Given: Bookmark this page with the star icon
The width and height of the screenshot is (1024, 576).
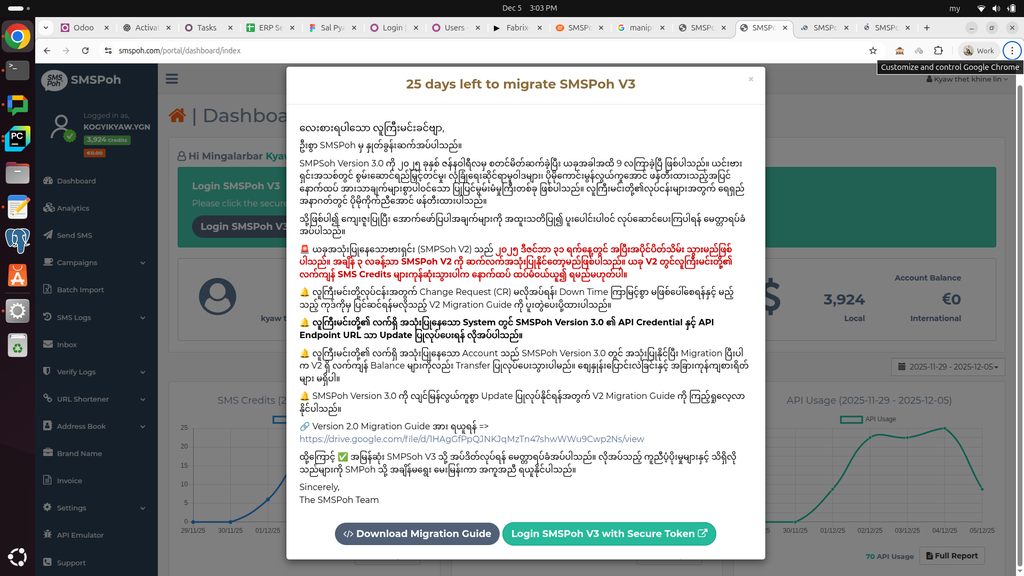Looking at the screenshot, I should pyautogui.click(x=873, y=50).
